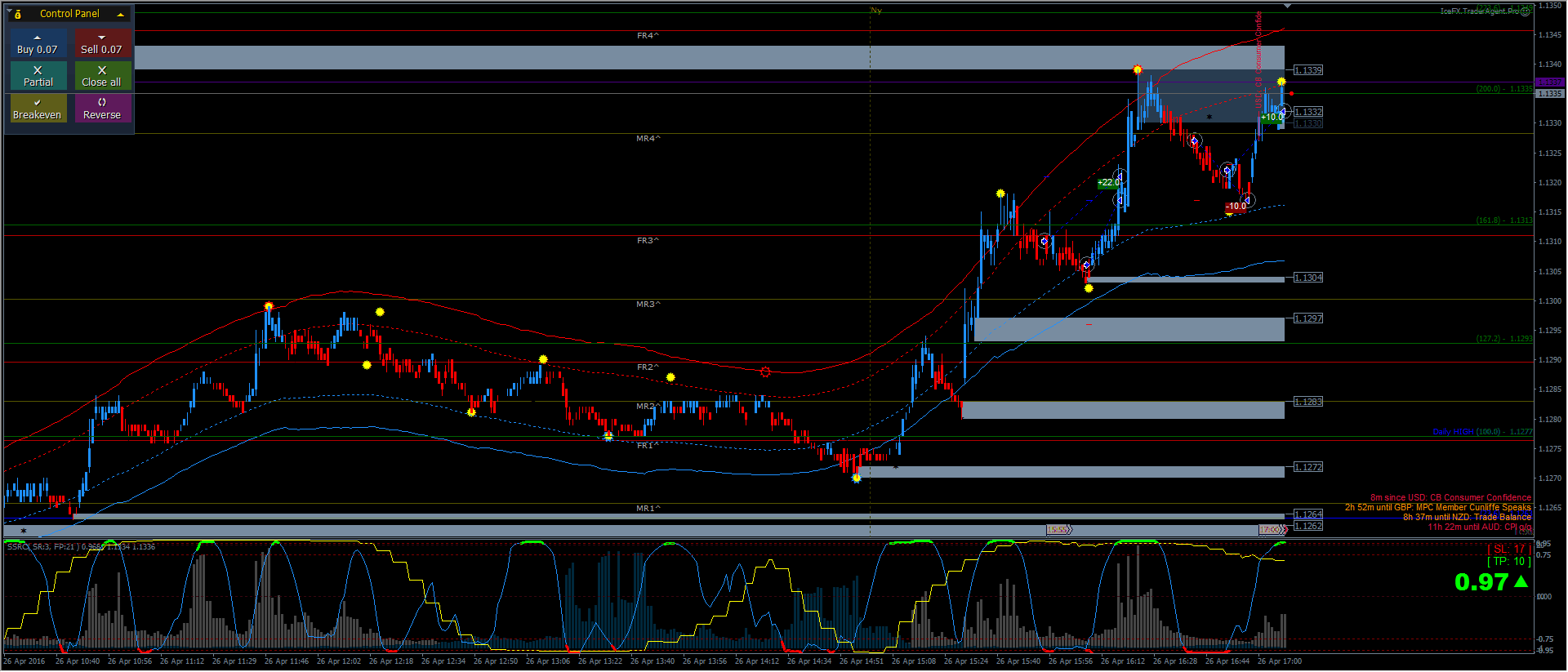Click the Buy 0.07 button
The width and height of the screenshot is (1568, 672).
click(38, 43)
